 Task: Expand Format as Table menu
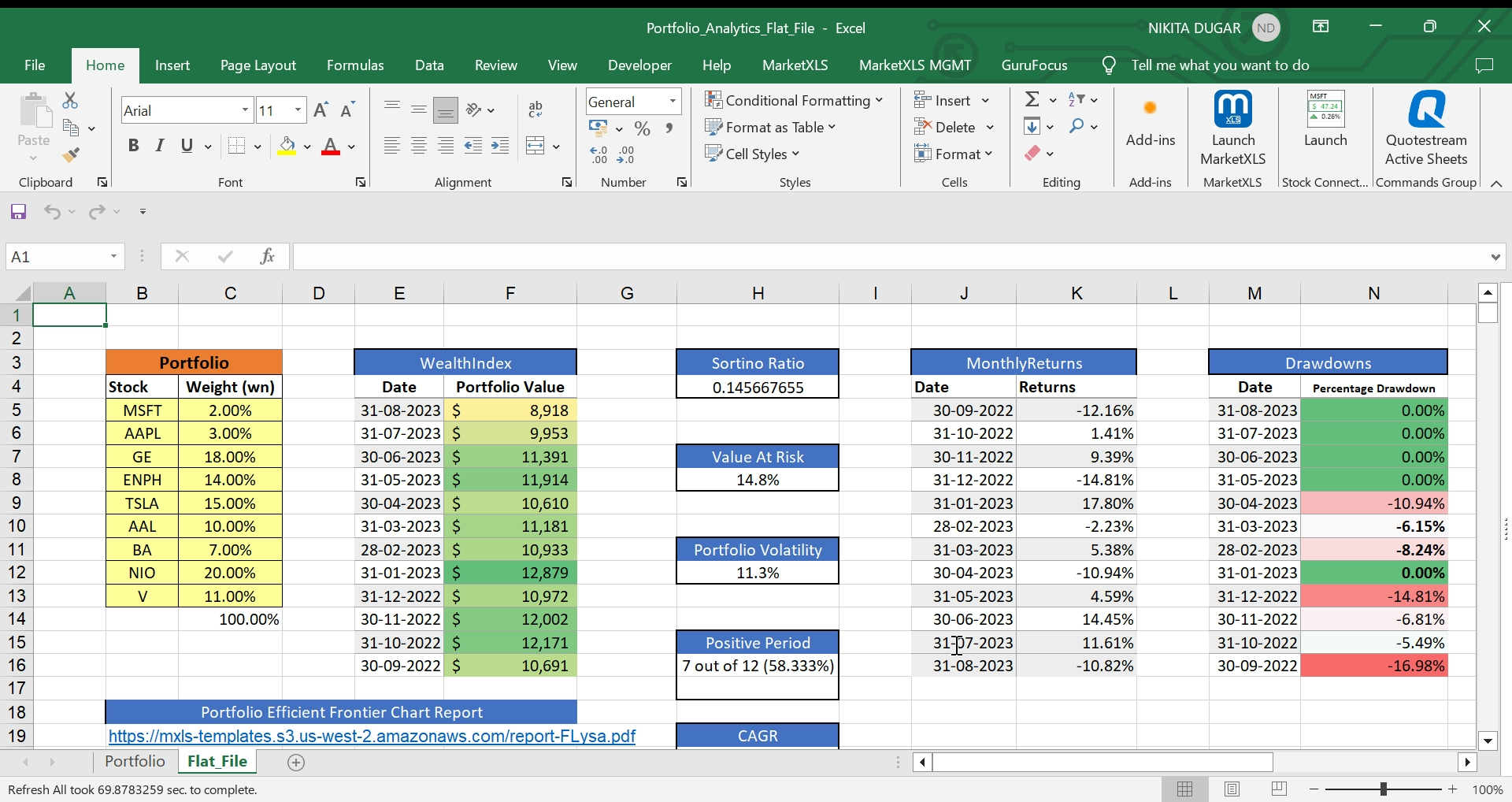pos(770,127)
